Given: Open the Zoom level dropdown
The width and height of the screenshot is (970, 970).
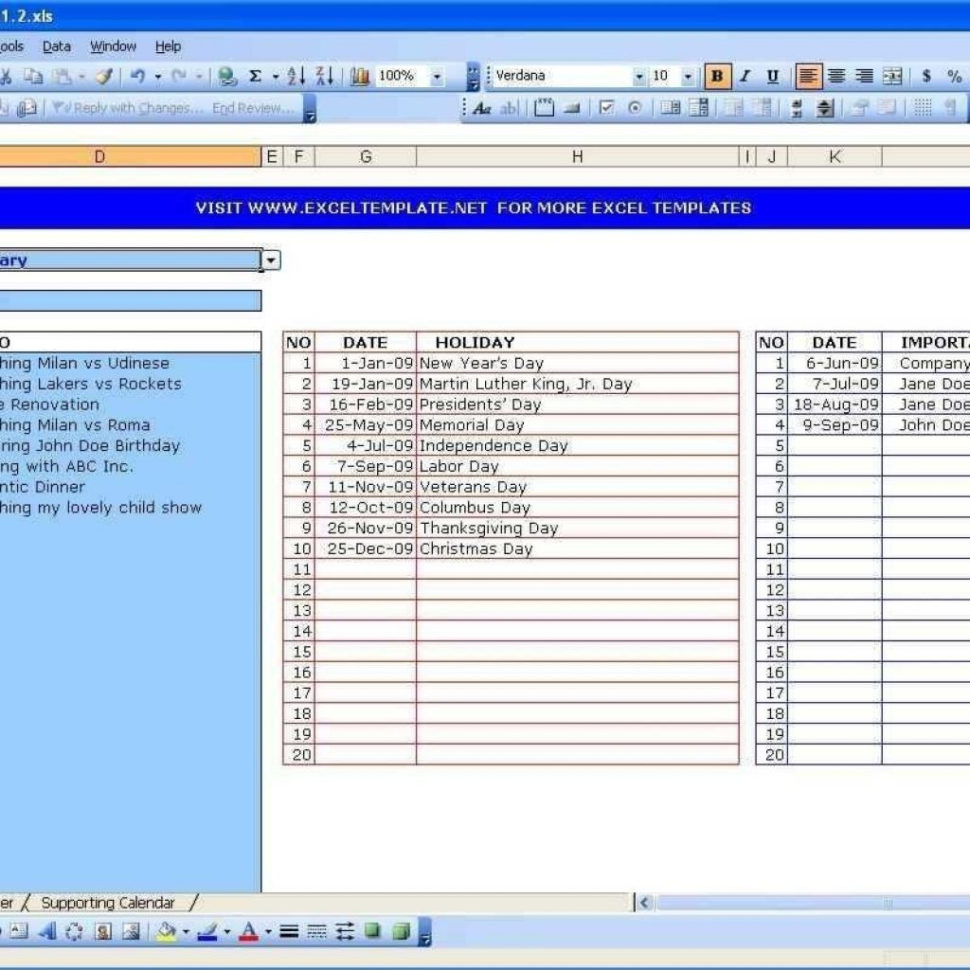Looking at the screenshot, I should [x=438, y=77].
